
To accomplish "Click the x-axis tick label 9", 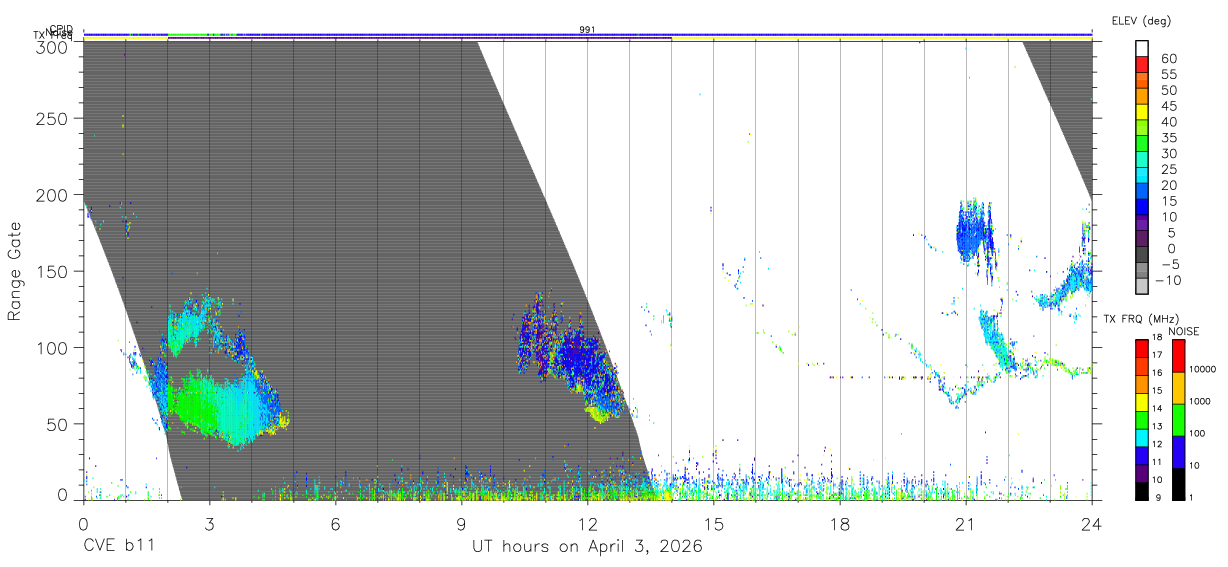I will coord(461,523).
